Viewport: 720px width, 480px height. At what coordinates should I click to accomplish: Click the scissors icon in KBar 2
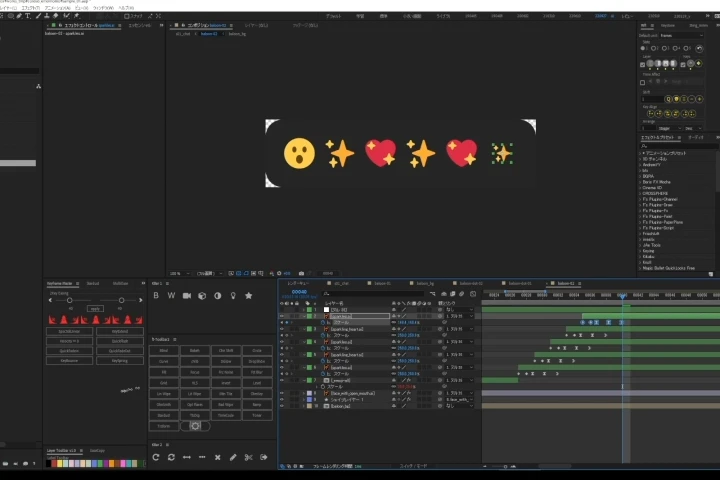[248, 457]
